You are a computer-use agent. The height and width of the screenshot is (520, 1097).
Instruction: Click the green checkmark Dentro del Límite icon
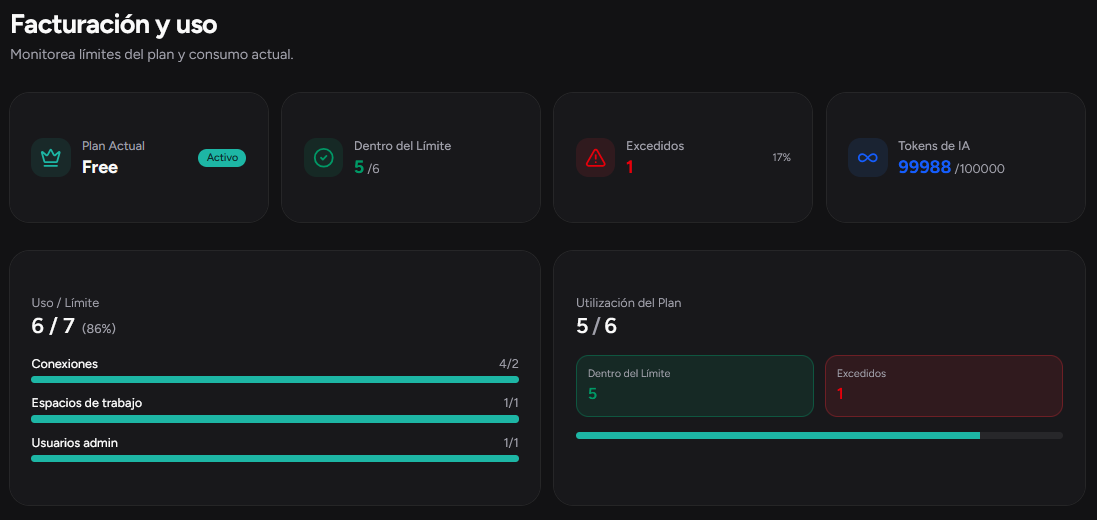click(323, 157)
